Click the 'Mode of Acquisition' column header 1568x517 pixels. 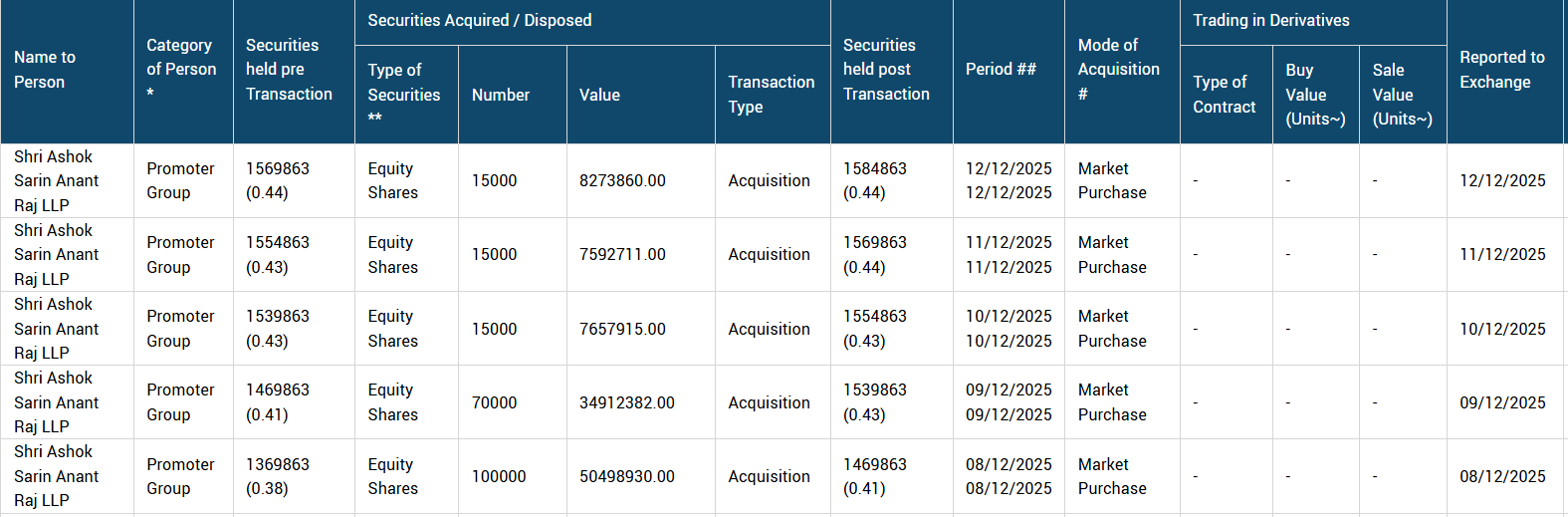[x=1118, y=70]
